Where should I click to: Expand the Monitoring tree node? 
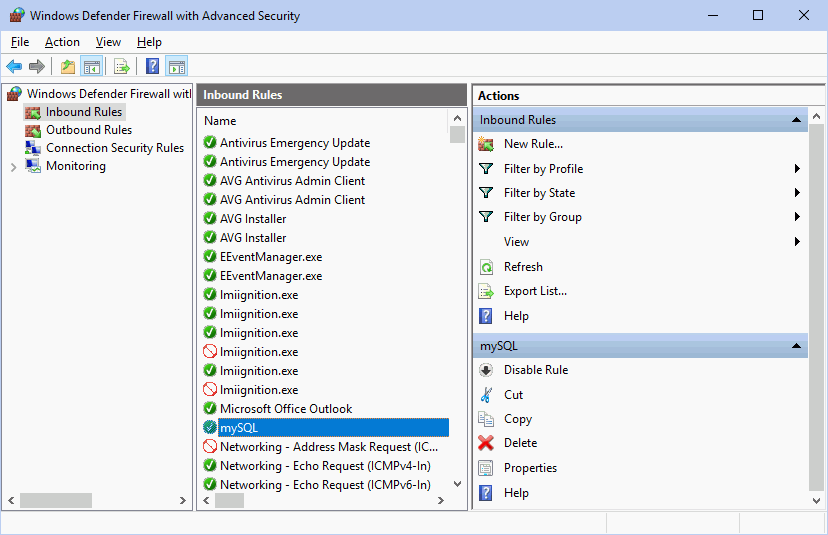pos(14,167)
